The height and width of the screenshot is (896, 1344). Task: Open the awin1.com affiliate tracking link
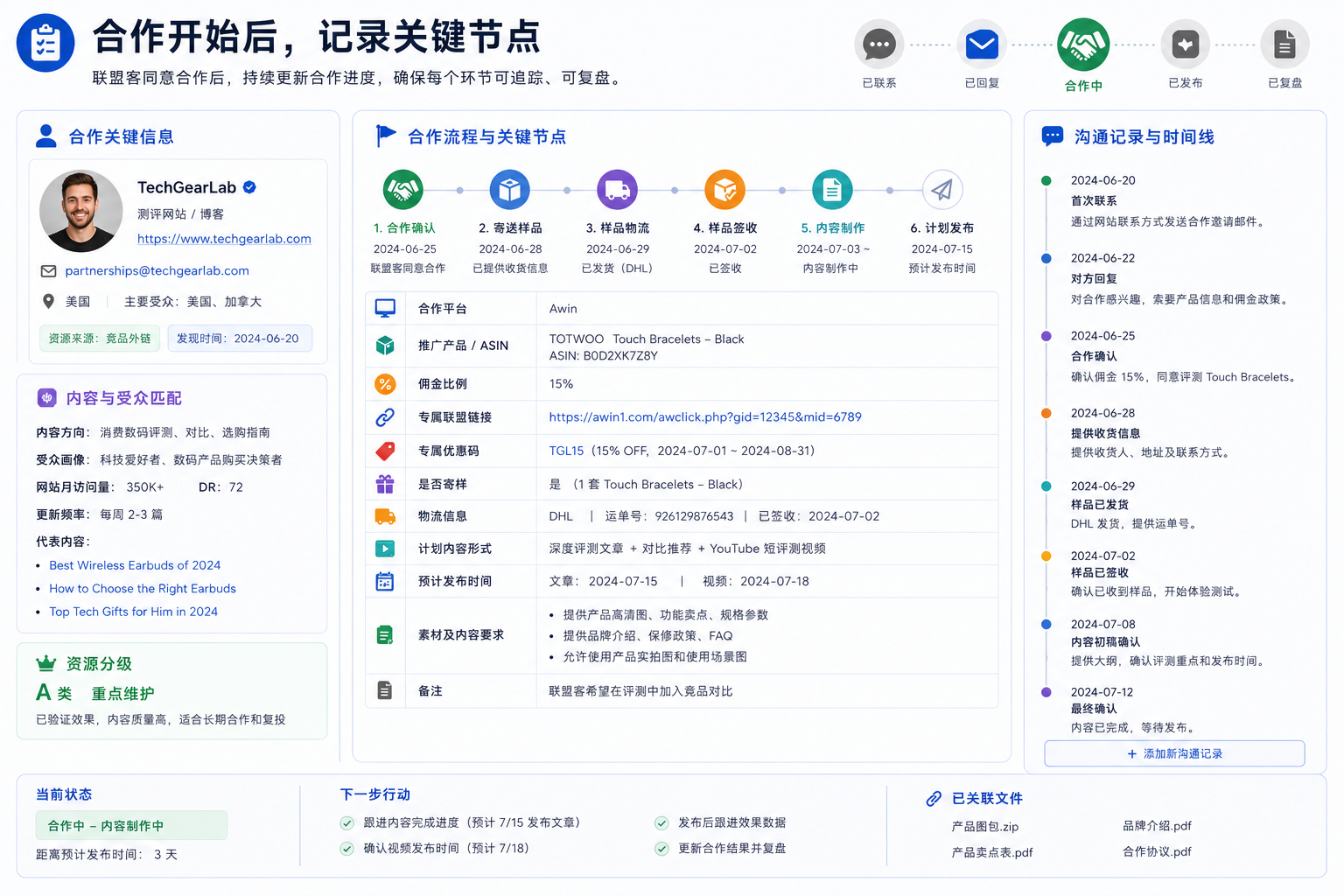click(x=705, y=417)
